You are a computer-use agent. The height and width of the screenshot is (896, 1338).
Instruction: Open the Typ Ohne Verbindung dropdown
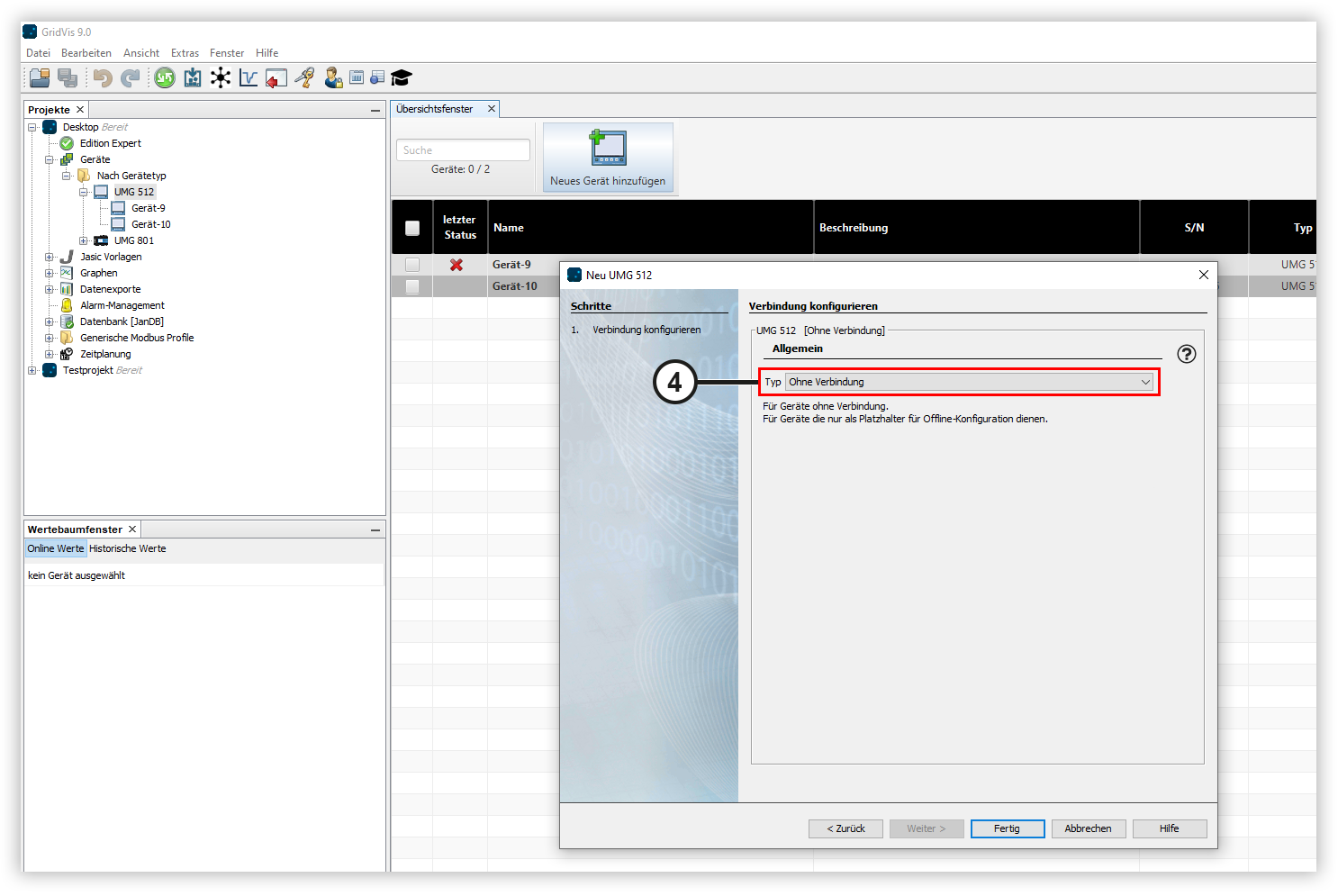point(969,382)
